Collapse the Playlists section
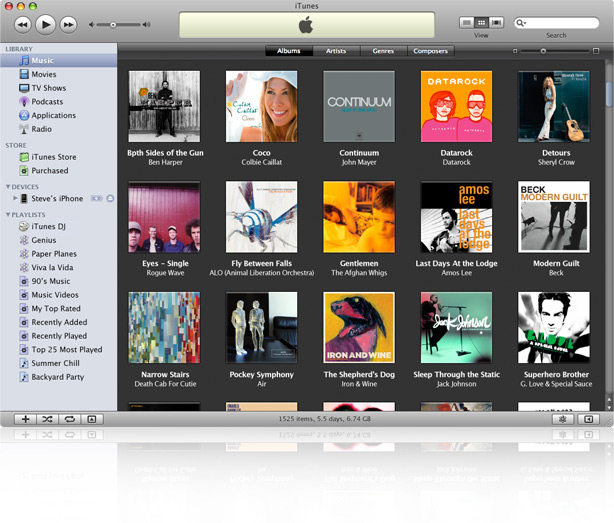This screenshot has width=614, height=523. point(8,215)
